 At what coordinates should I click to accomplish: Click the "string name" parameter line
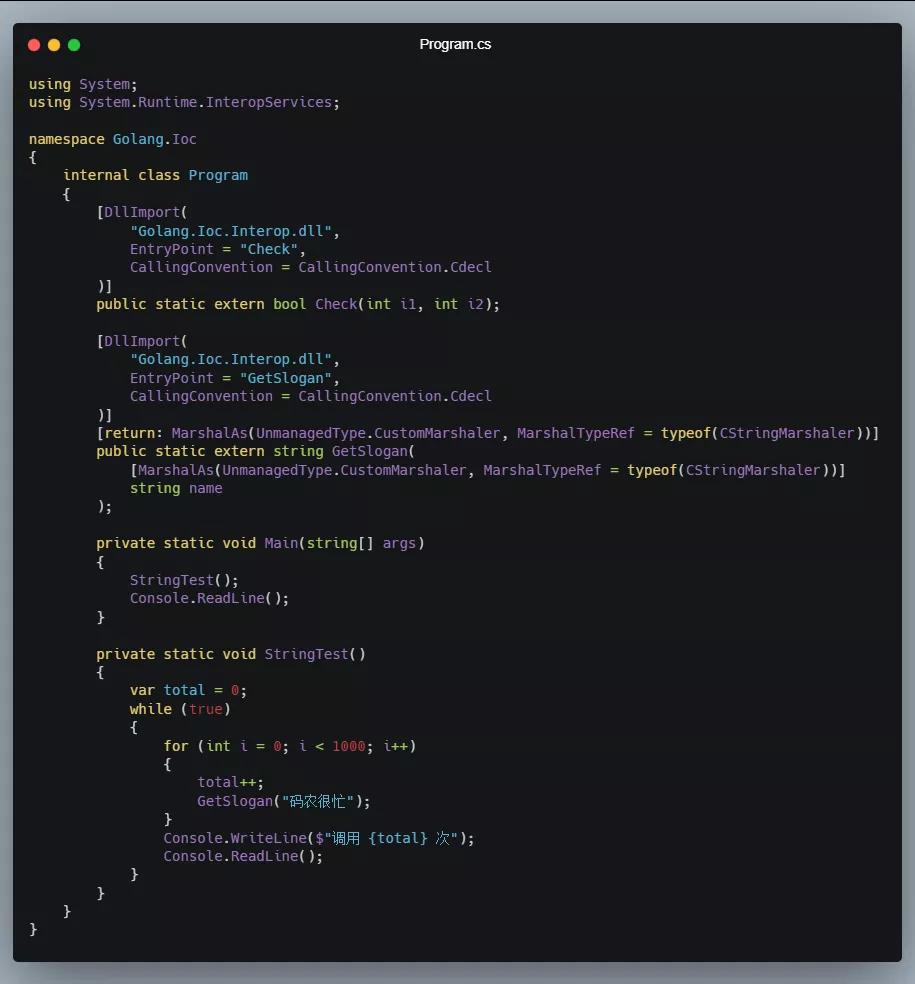click(x=176, y=488)
